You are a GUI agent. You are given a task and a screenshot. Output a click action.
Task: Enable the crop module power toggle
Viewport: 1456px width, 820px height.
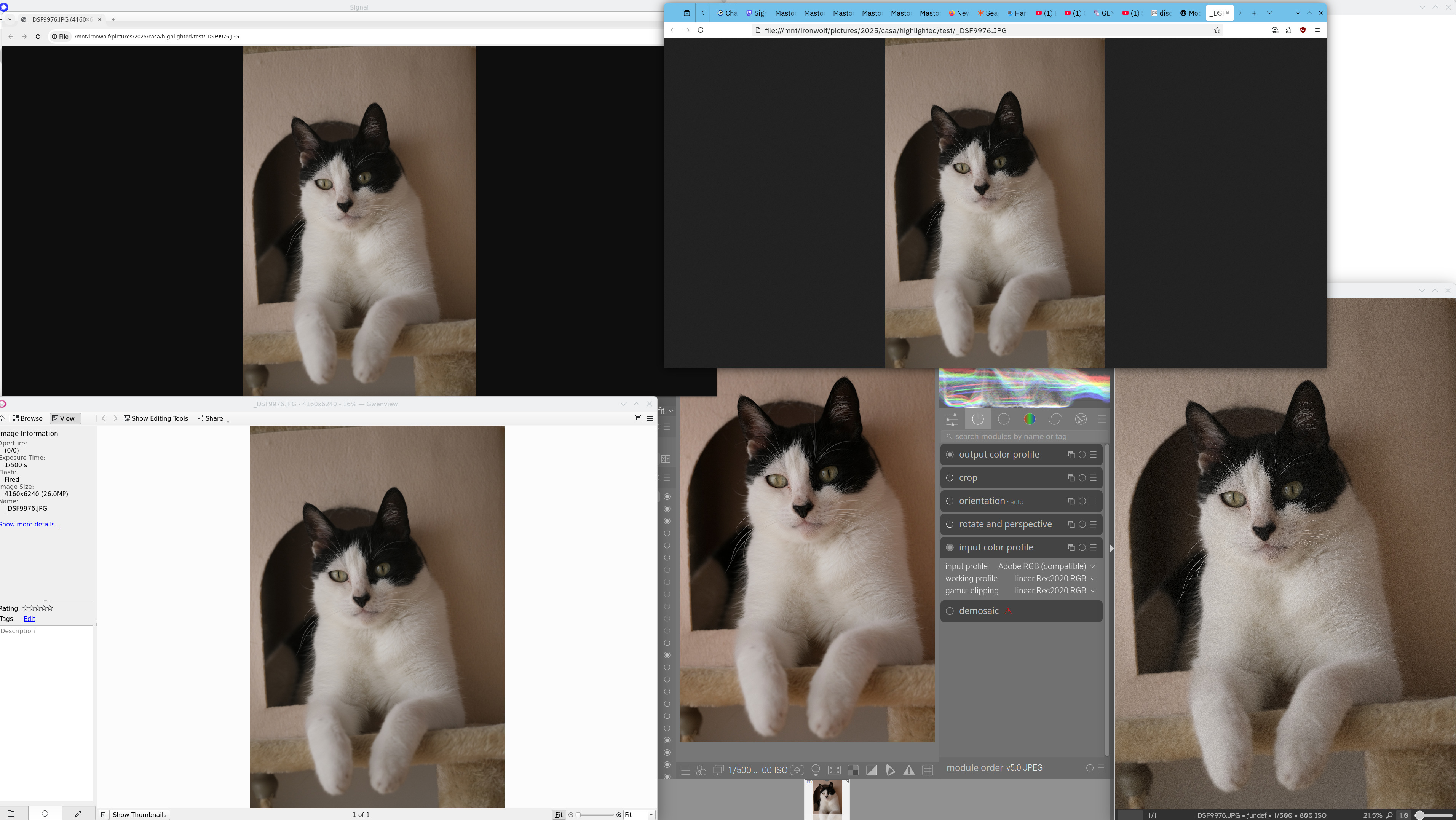[x=950, y=477]
